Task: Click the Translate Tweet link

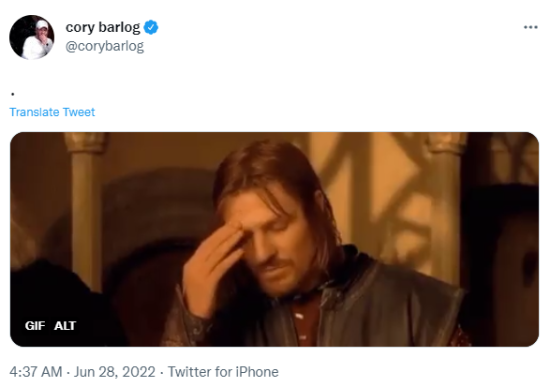Action: coord(52,112)
